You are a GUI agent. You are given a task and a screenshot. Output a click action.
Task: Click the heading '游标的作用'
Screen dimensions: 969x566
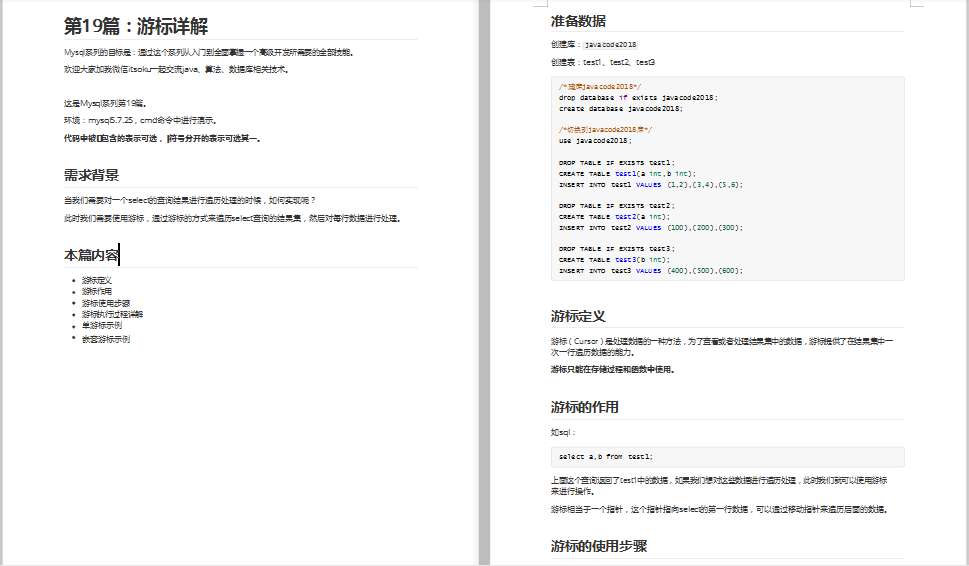[585, 407]
